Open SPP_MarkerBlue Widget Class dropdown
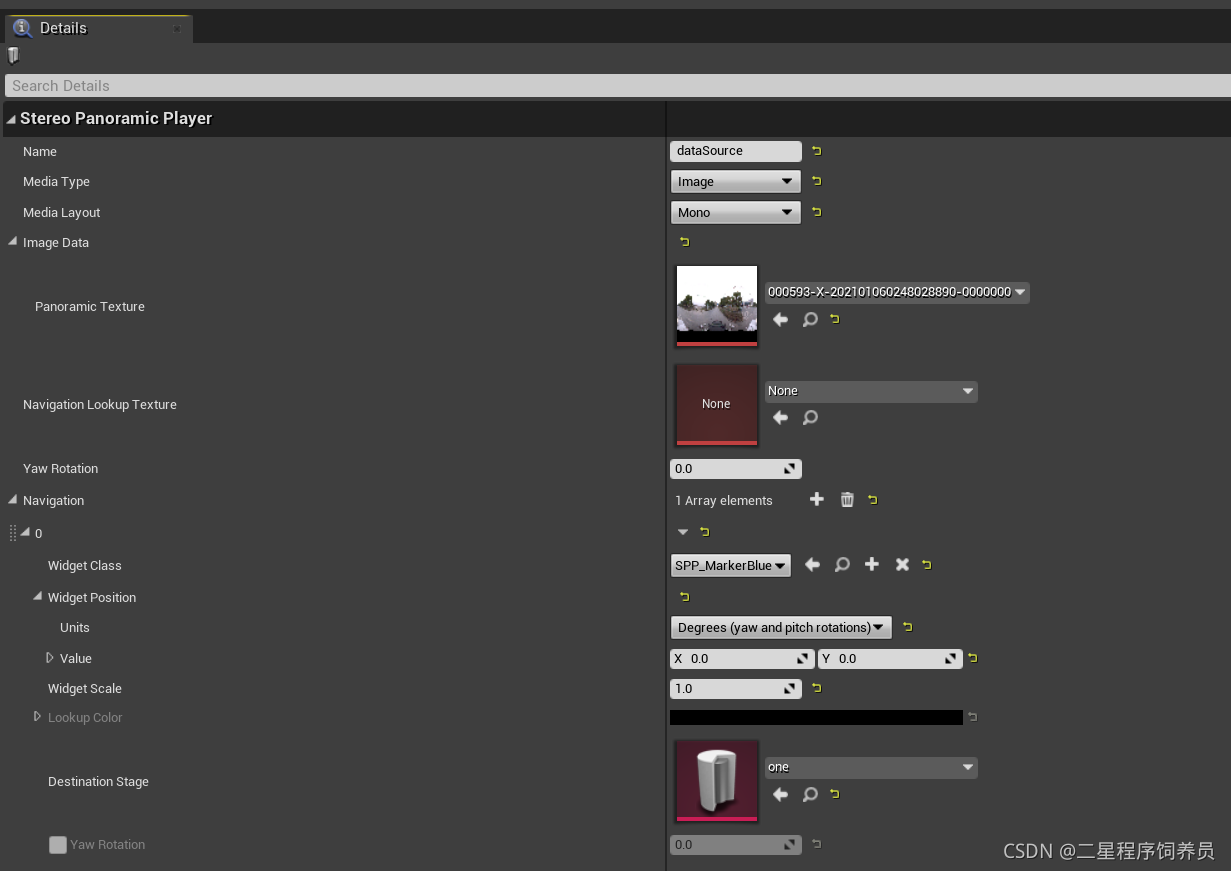 point(731,565)
